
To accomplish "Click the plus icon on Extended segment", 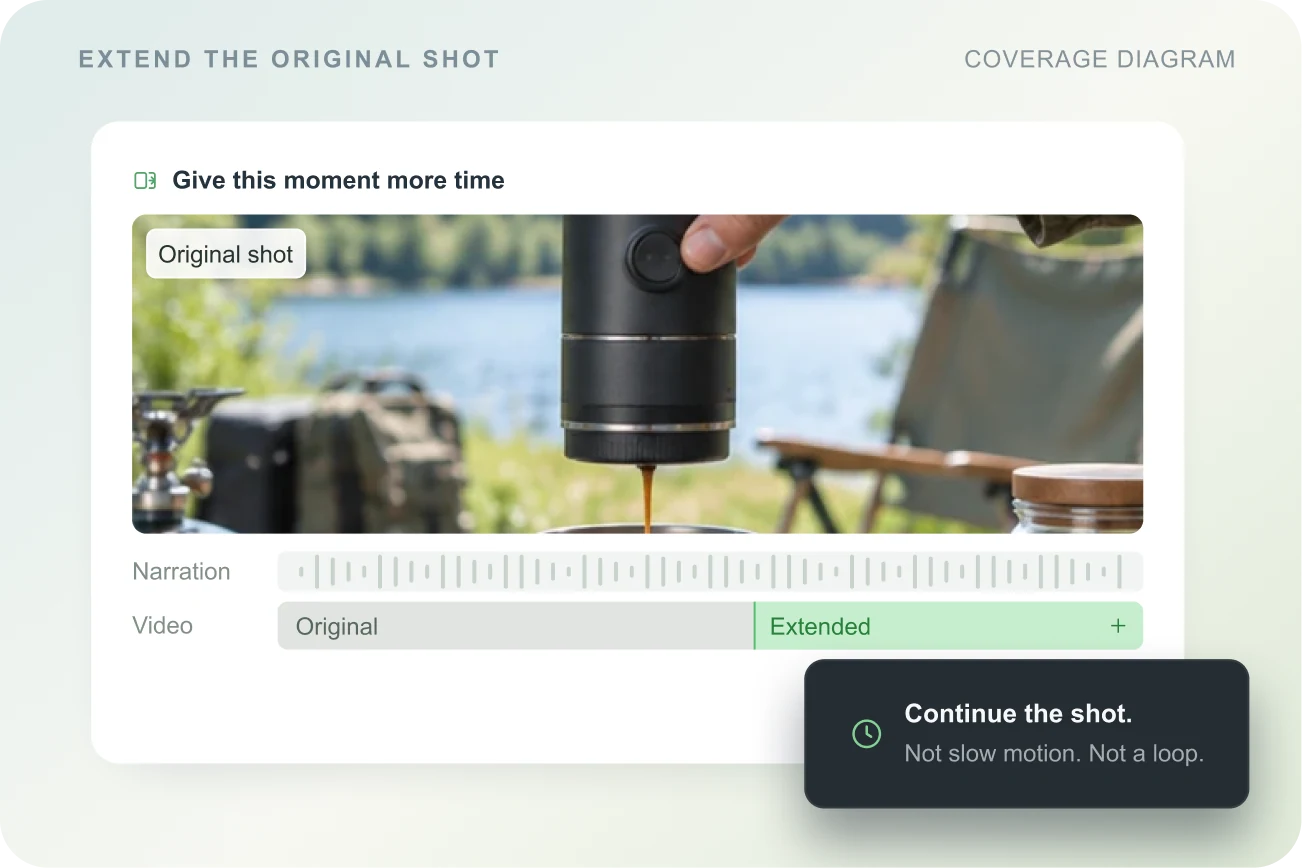I will [1118, 626].
